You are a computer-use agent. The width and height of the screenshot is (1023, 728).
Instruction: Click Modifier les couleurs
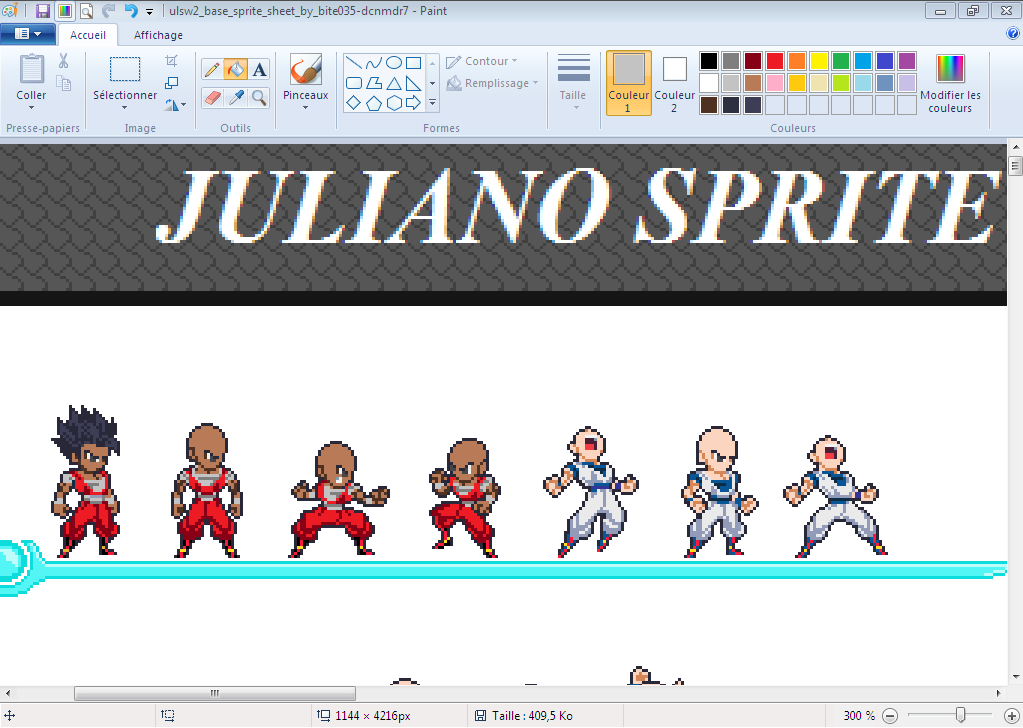tap(949, 82)
